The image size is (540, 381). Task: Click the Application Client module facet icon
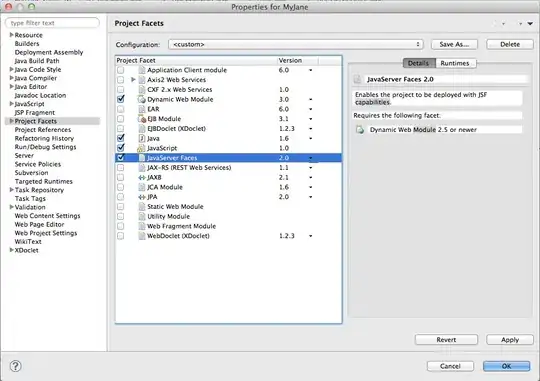pyautogui.click(x=142, y=70)
